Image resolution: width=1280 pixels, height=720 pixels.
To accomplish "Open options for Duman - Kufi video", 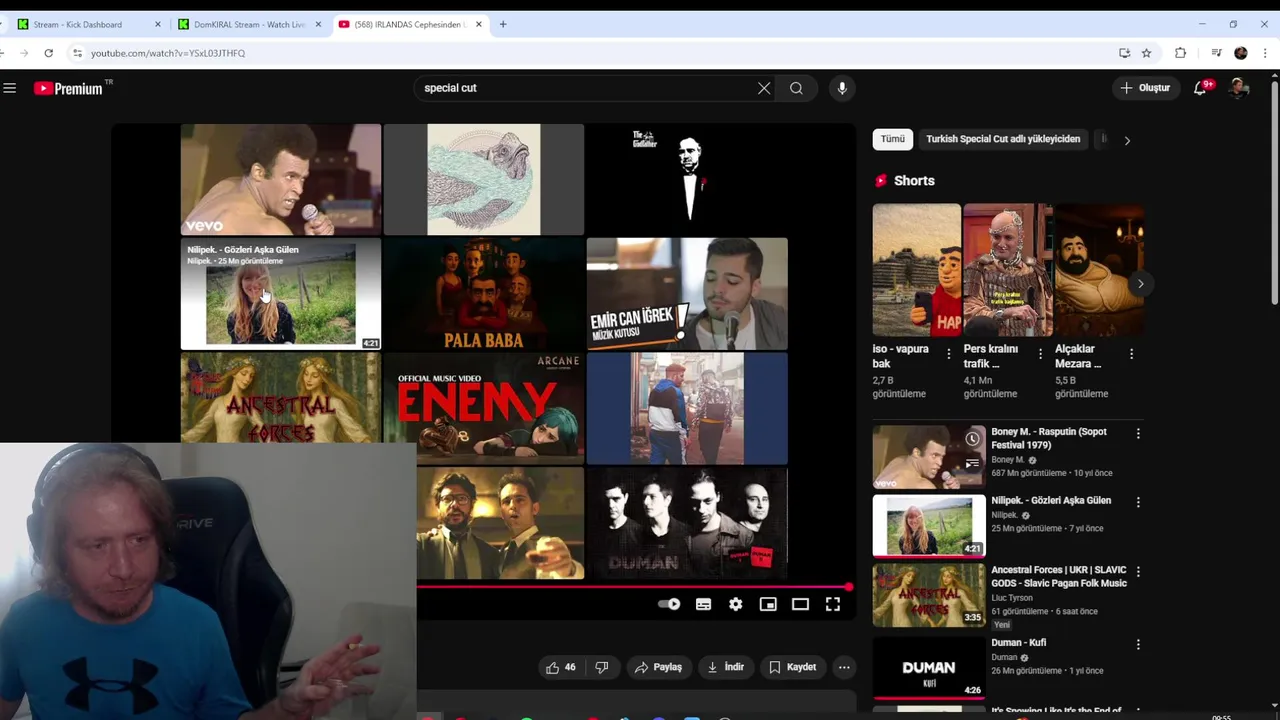I will (x=1138, y=645).
